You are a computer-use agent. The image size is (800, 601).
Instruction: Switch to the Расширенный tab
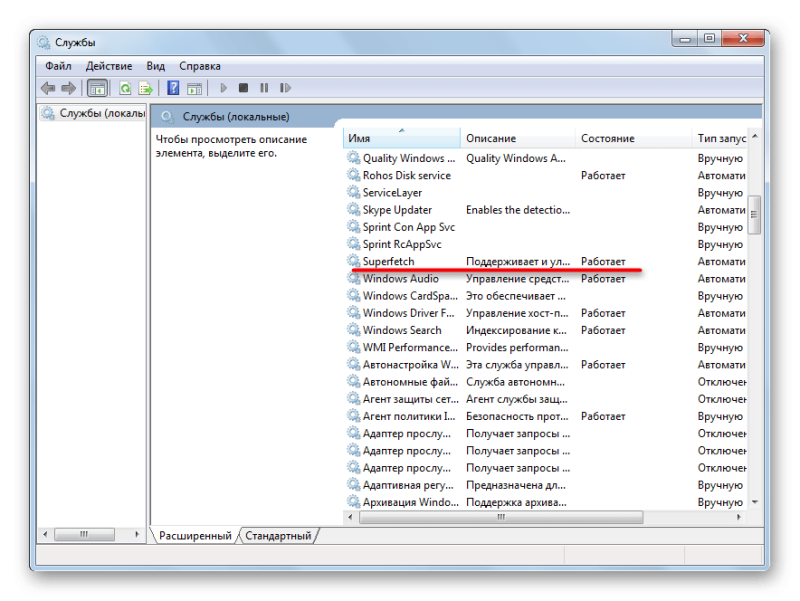(195, 535)
